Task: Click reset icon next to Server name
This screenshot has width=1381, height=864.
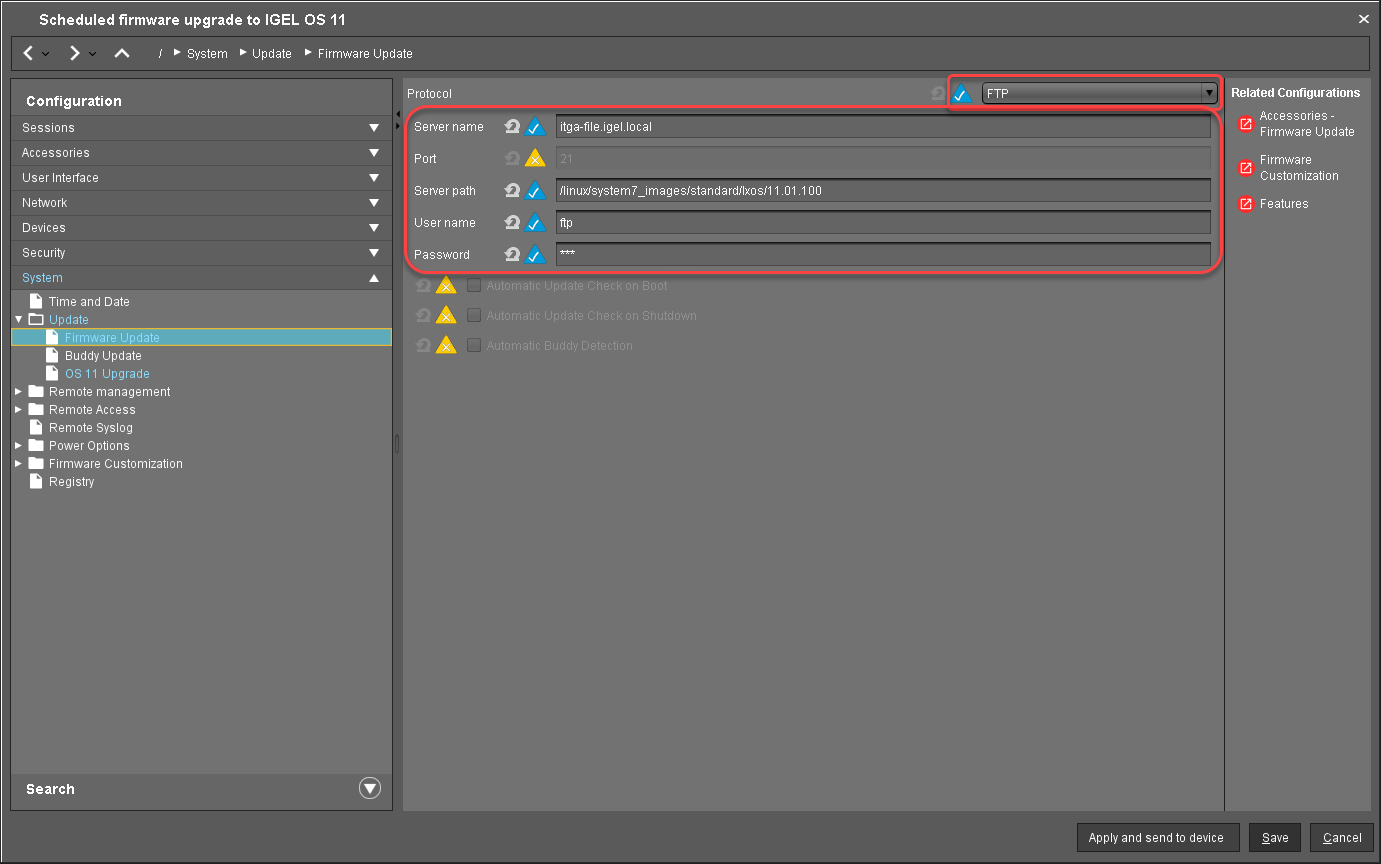Action: [x=512, y=127]
